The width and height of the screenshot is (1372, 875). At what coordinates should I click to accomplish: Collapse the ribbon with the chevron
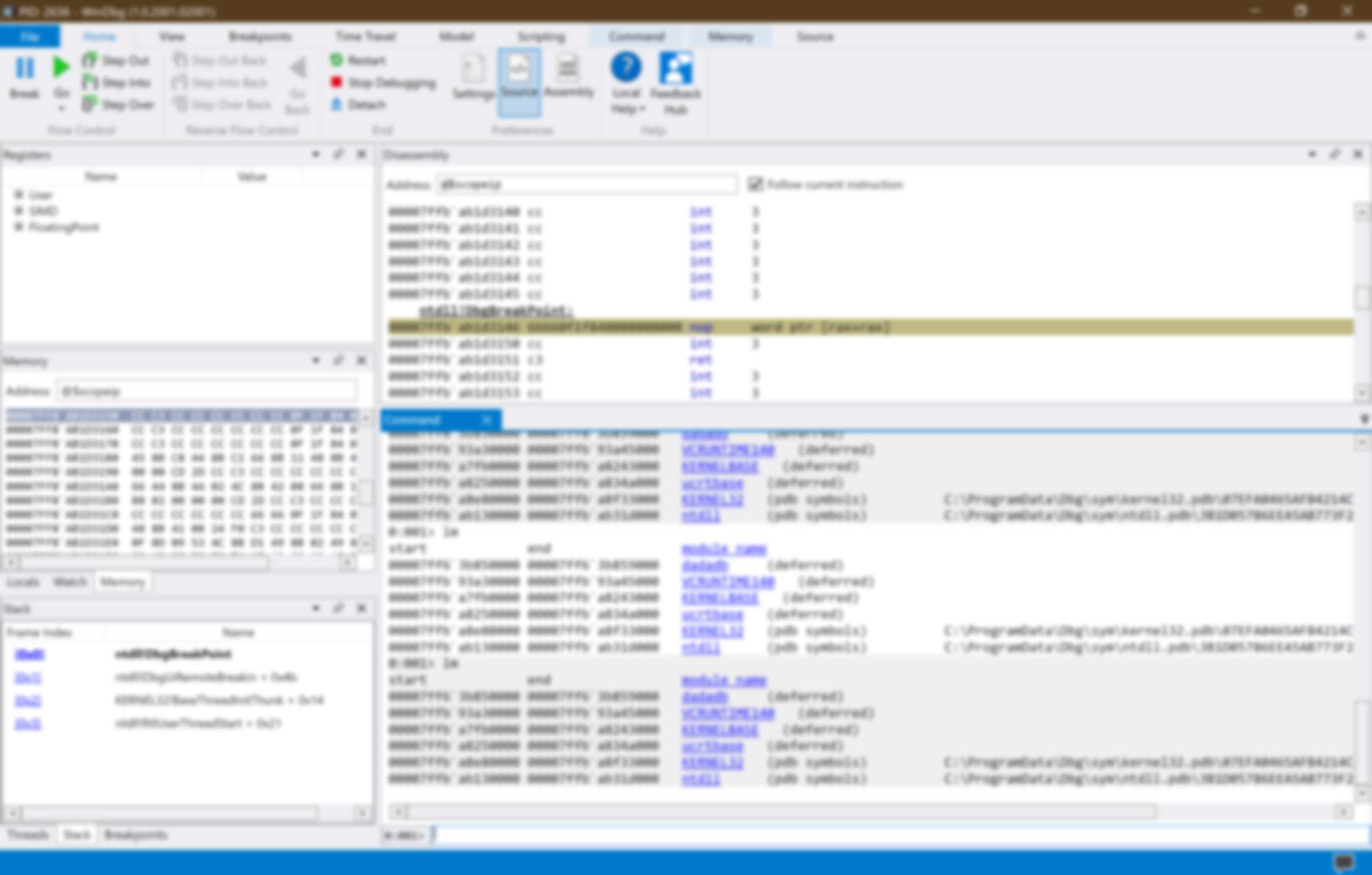pos(1360,37)
